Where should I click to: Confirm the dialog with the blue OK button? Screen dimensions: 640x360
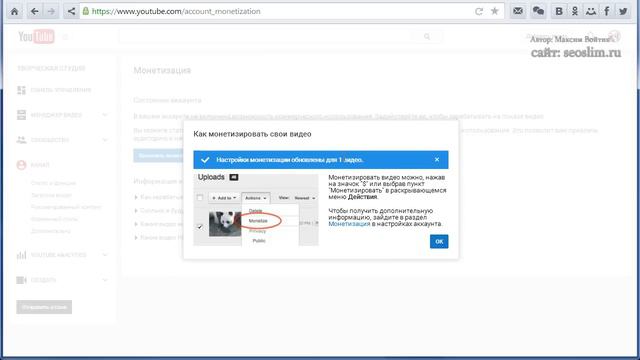click(x=439, y=241)
